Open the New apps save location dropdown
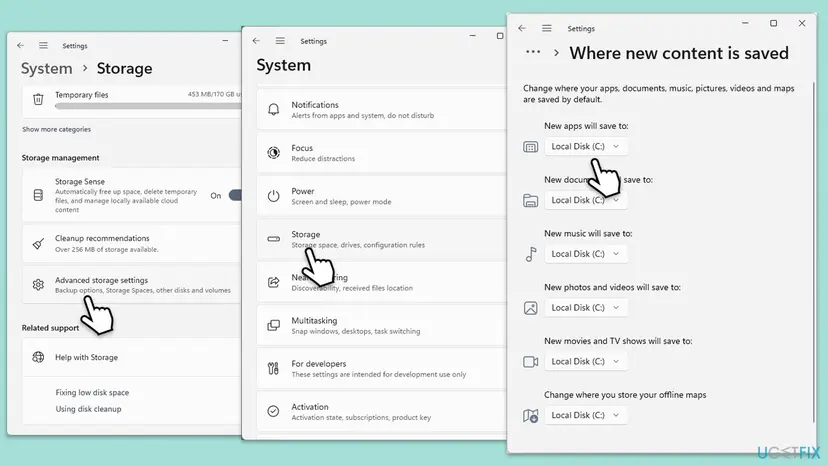 point(586,146)
